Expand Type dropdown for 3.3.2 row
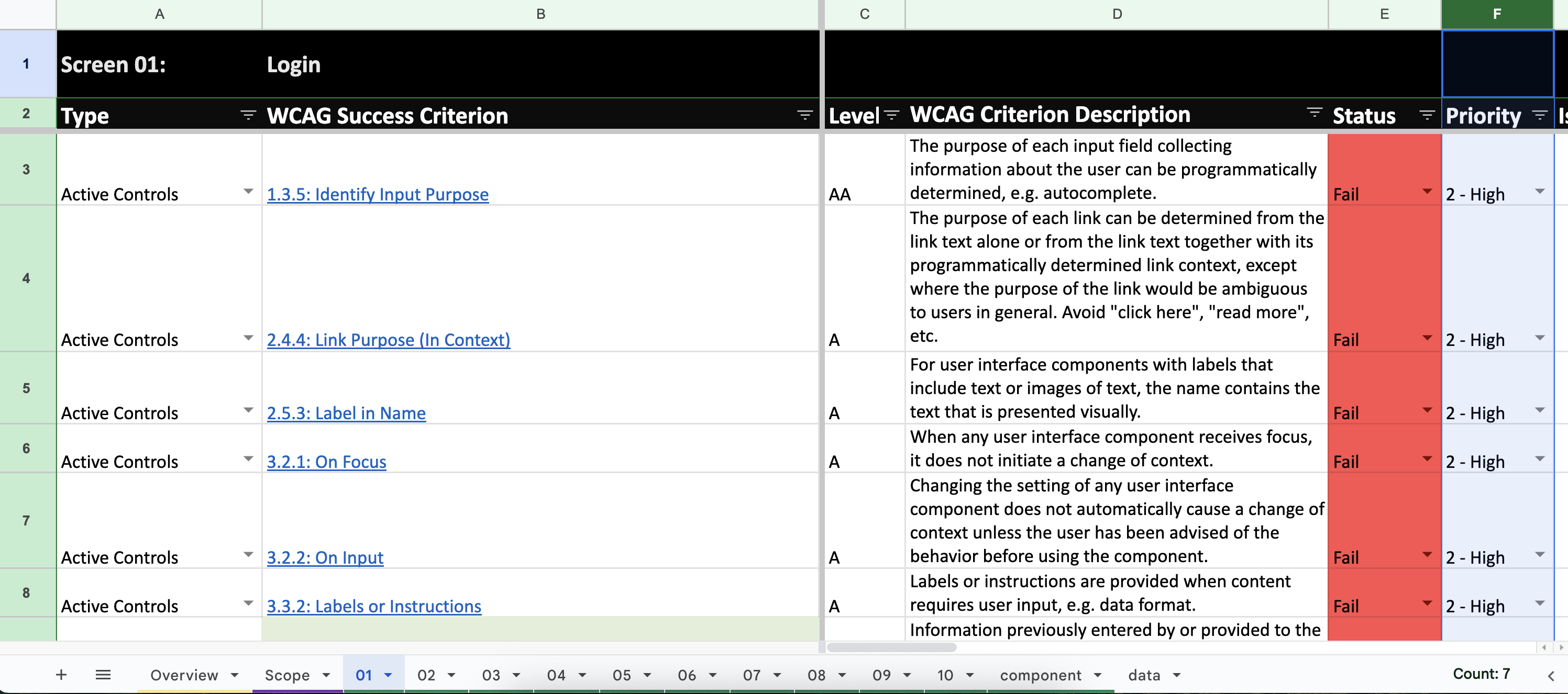The height and width of the screenshot is (694, 1568). point(248,603)
